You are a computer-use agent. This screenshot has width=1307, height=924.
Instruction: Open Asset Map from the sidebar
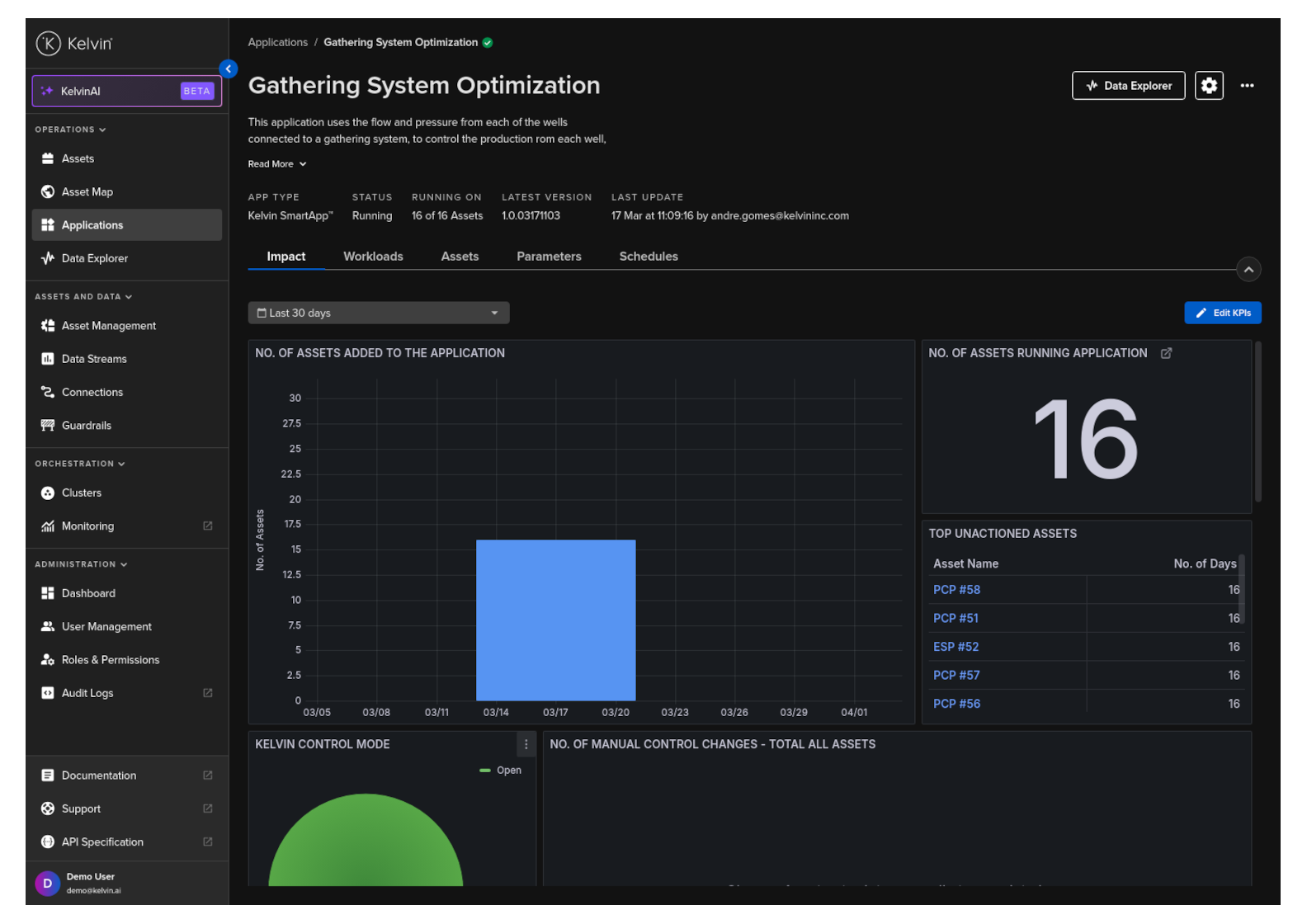click(87, 192)
